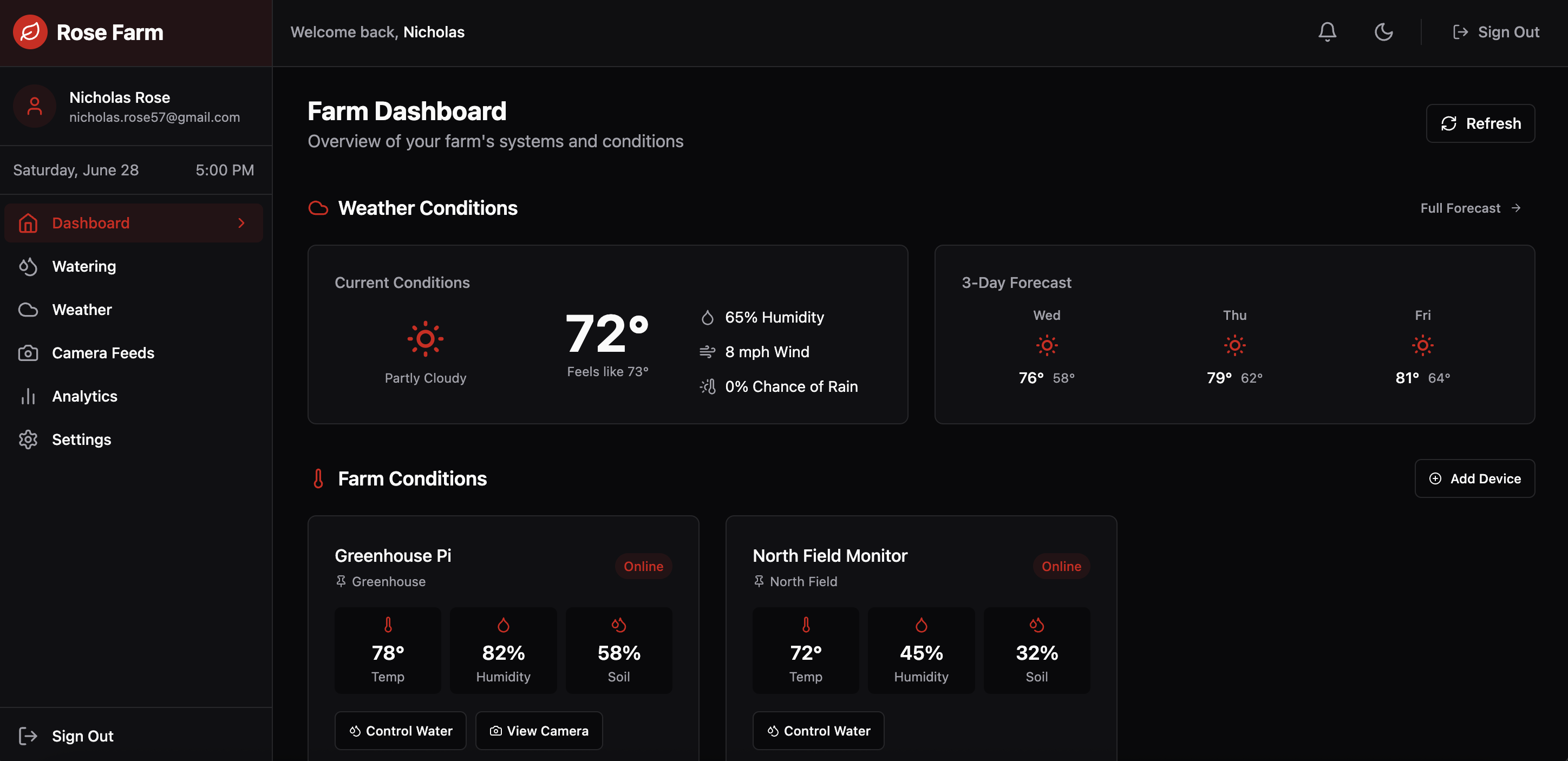This screenshot has height=761, width=1568.
Task: Open the Weather page from sidebar
Action: coord(82,310)
